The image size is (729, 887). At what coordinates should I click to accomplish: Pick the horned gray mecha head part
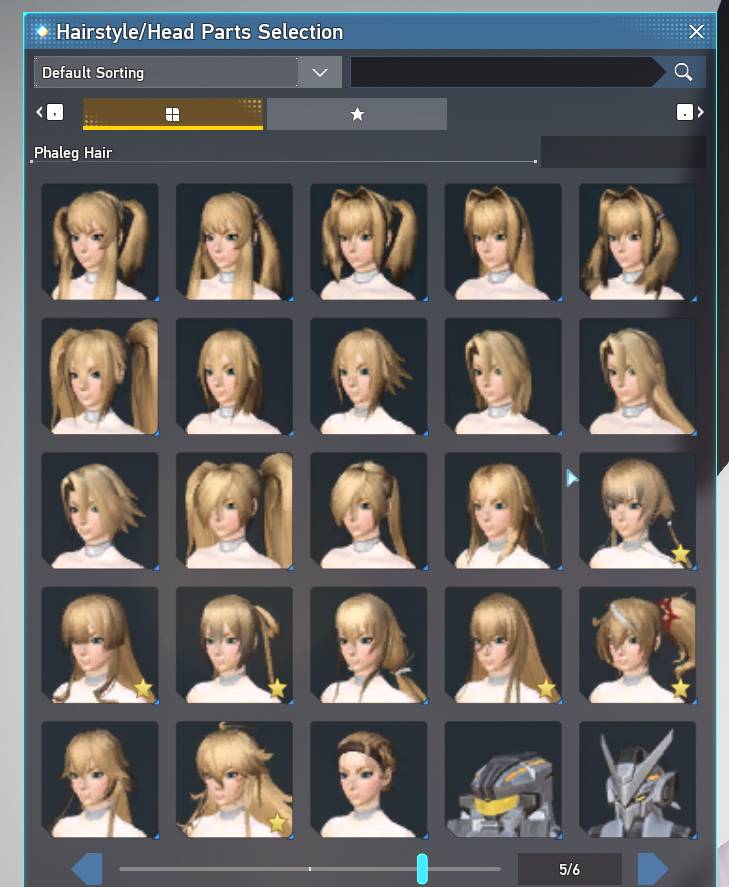pos(637,780)
